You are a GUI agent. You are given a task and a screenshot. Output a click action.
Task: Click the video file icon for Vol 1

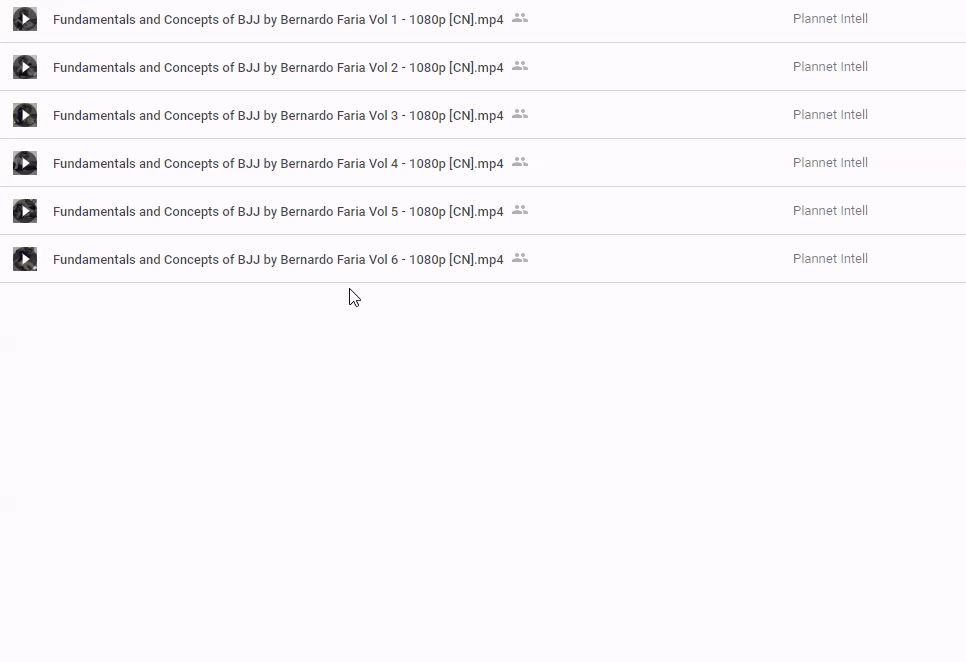tap(25, 19)
